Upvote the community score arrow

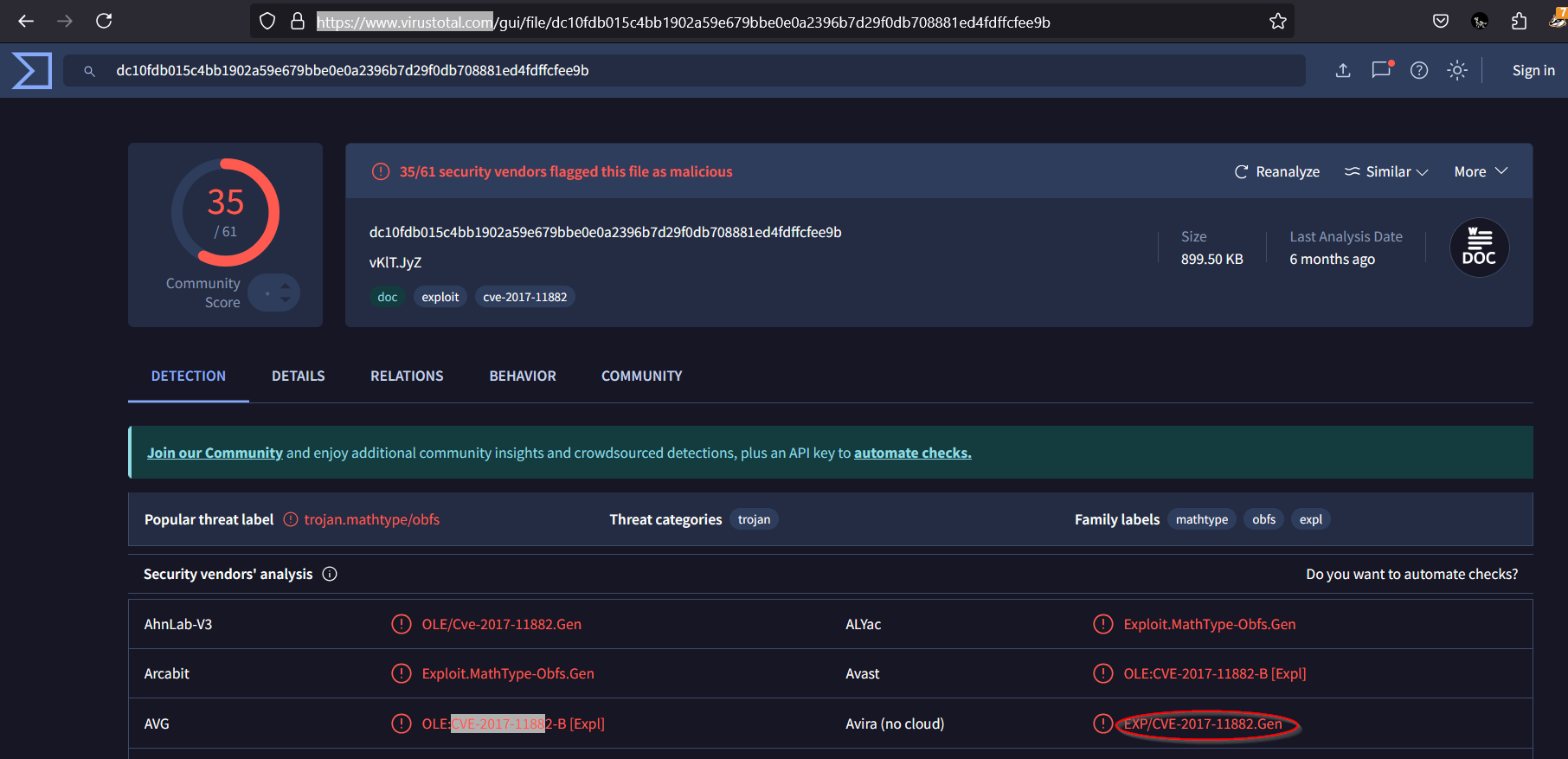point(286,286)
